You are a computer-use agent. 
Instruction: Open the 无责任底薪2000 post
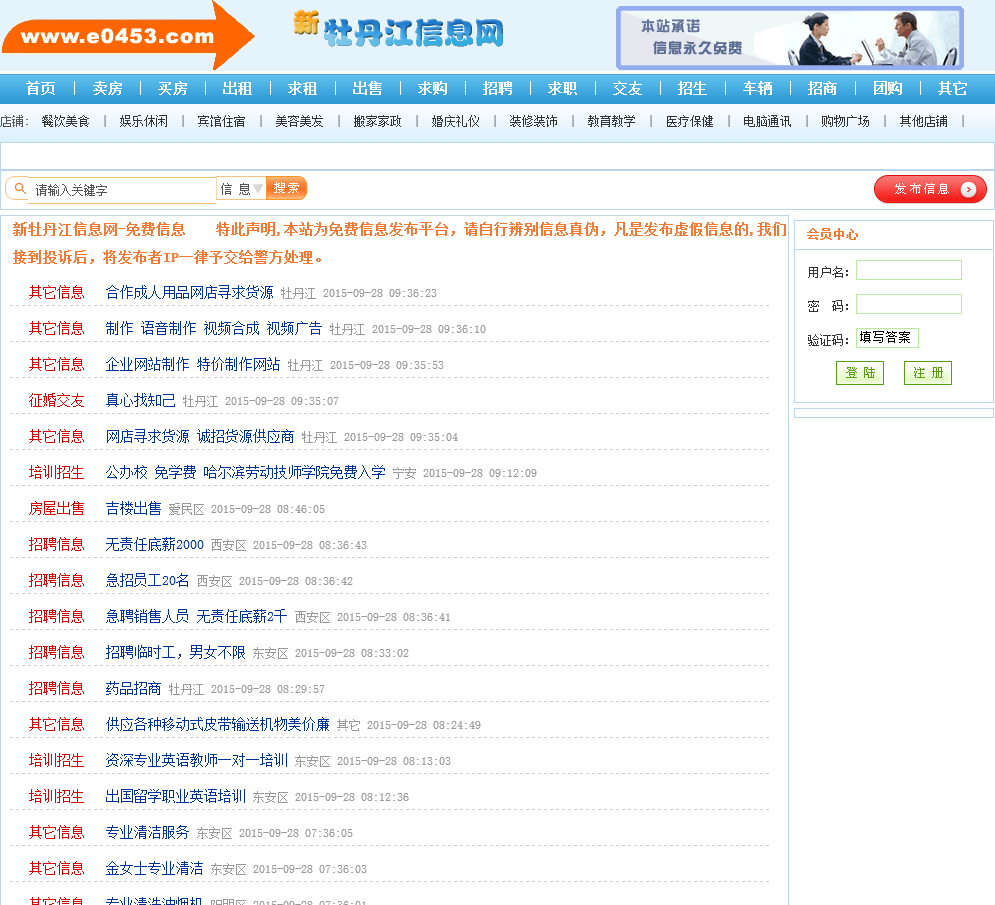[155, 545]
